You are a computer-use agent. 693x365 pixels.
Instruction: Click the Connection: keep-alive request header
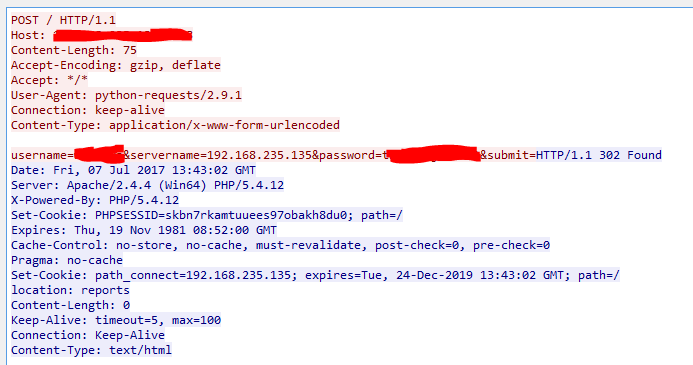coord(88,110)
